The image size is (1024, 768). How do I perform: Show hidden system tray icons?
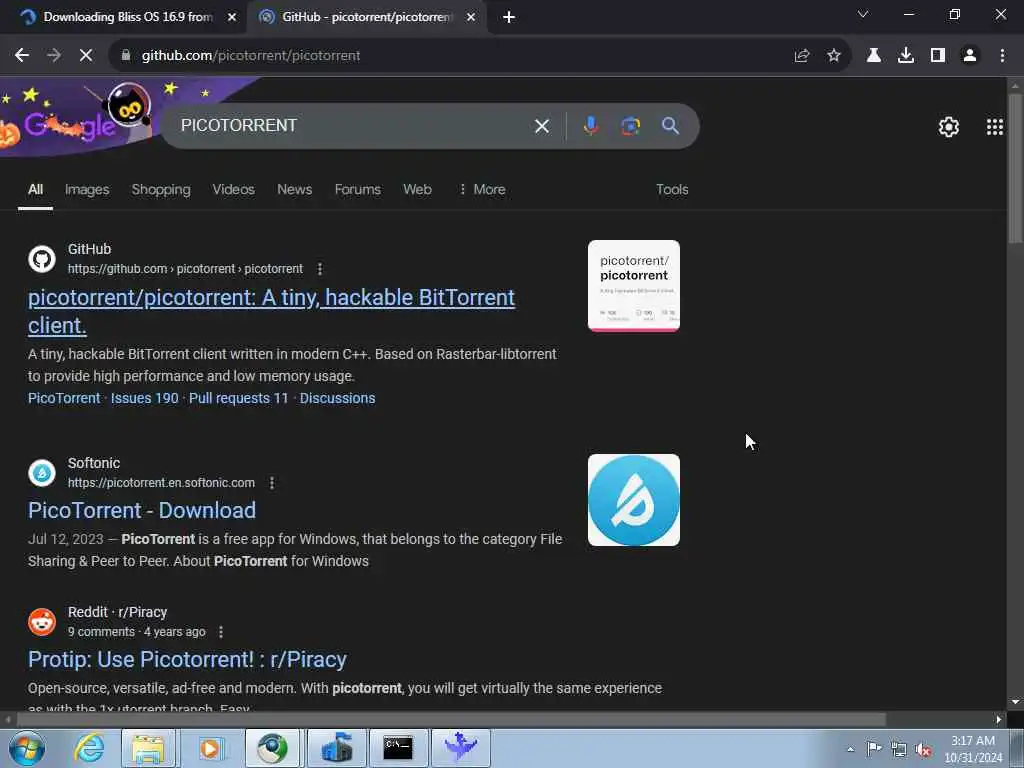click(850, 750)
